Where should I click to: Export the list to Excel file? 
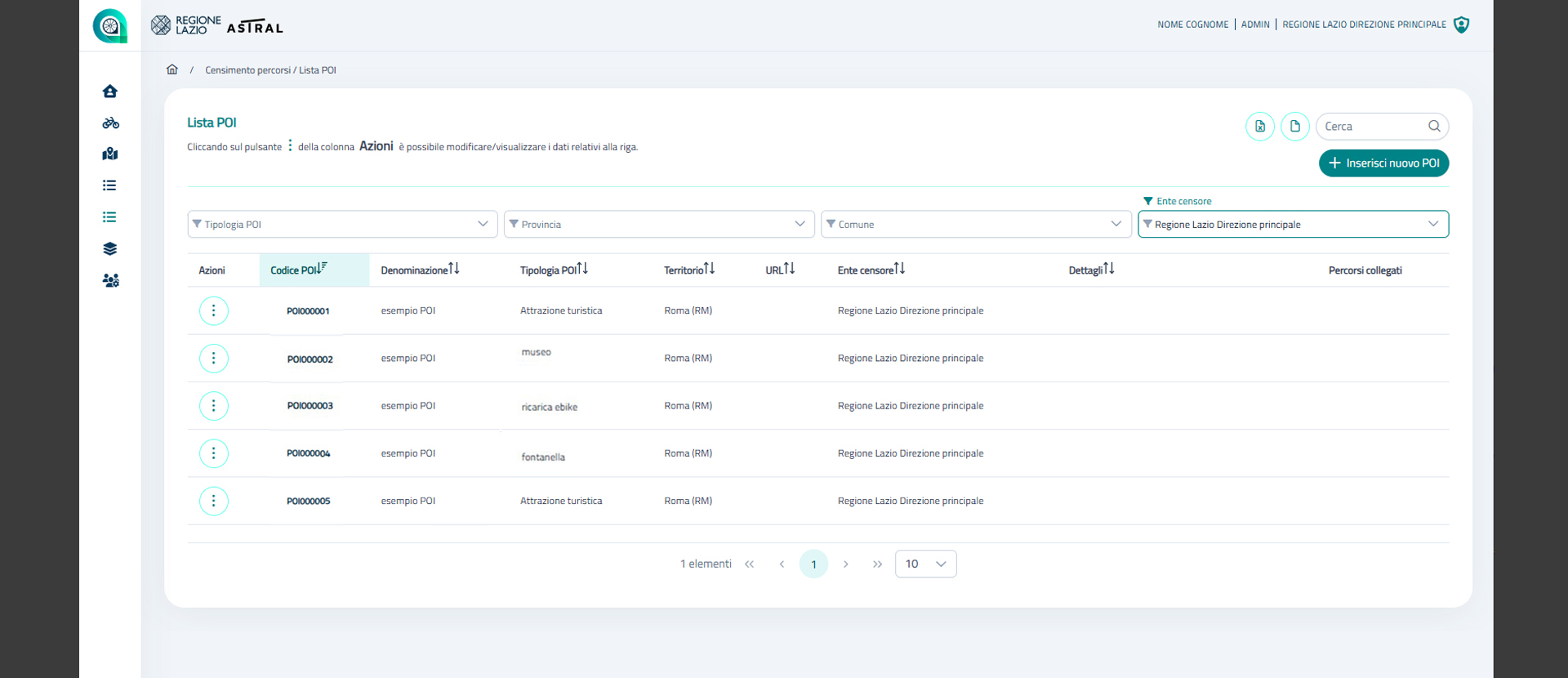(1260, 127)
